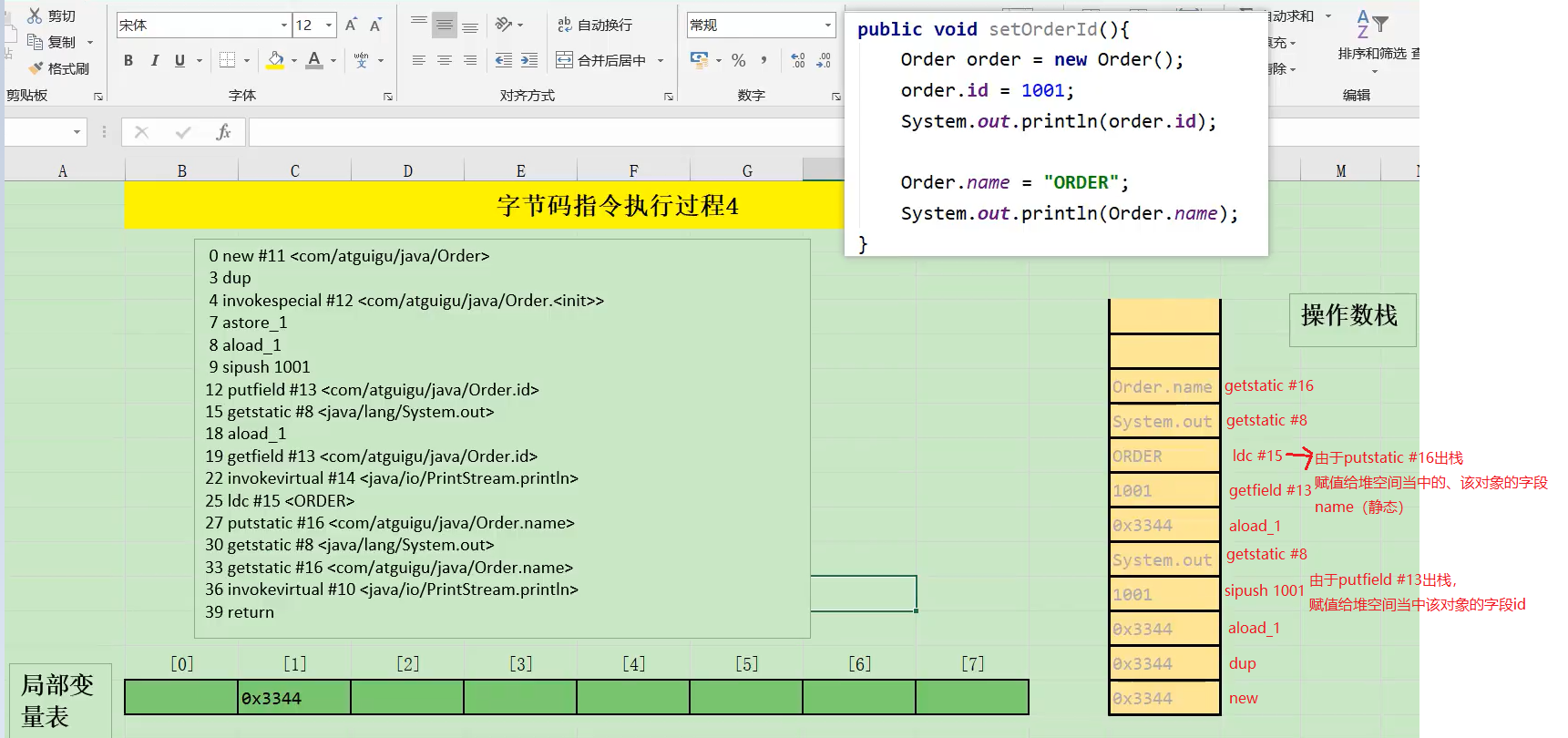Increase the cell indent
1568x738 pixels.
[x=529, y=60]
